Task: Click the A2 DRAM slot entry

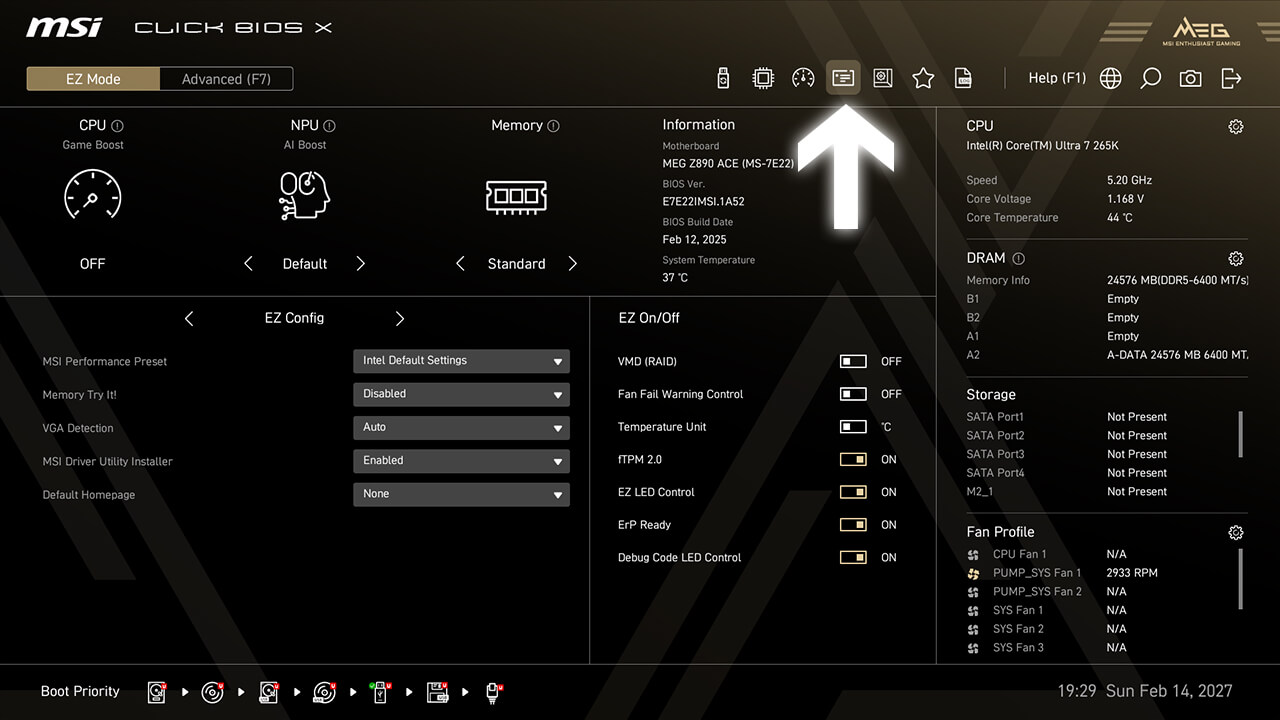Action: click(1107, 355)
